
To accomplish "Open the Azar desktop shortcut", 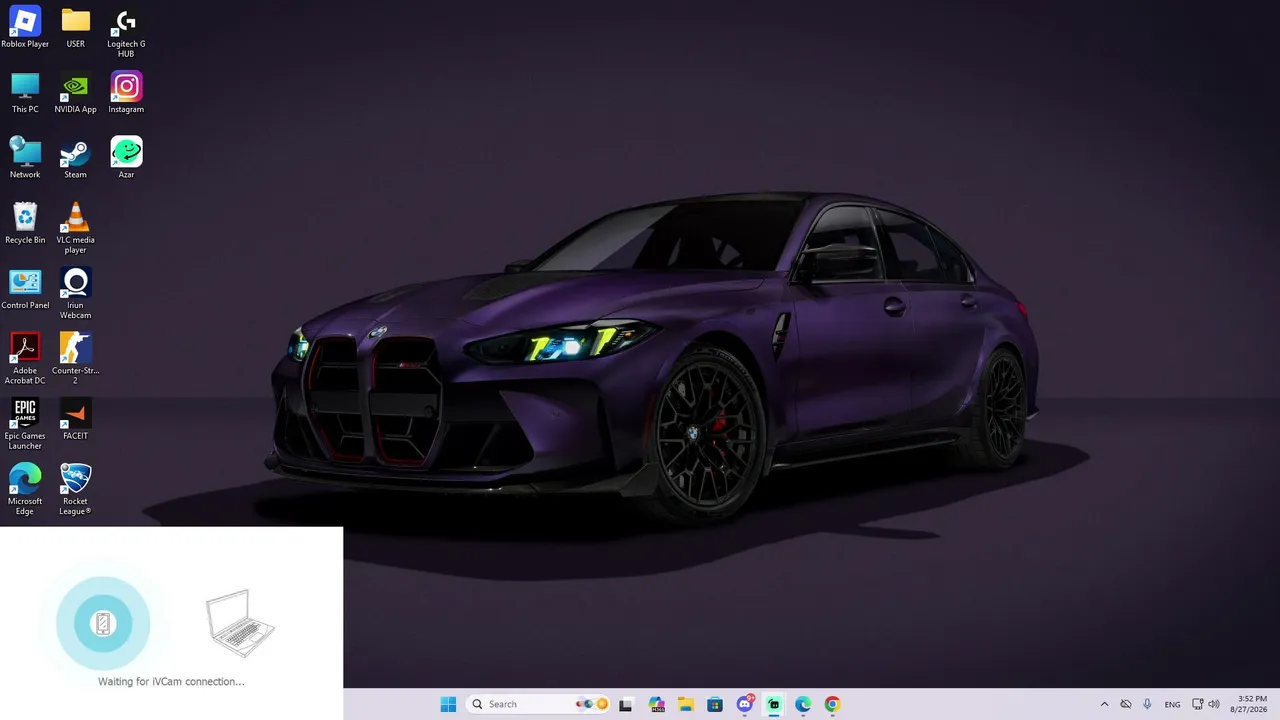I will point(126,157).
